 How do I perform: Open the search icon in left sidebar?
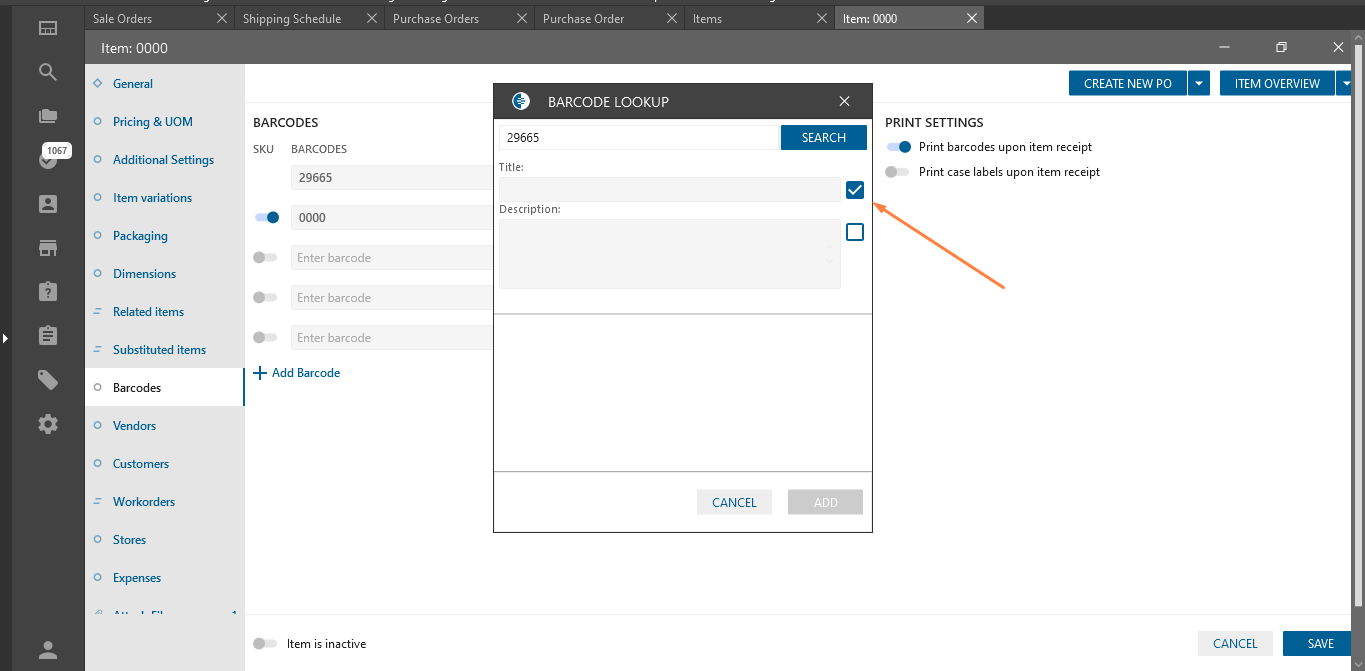click(48, 72)
